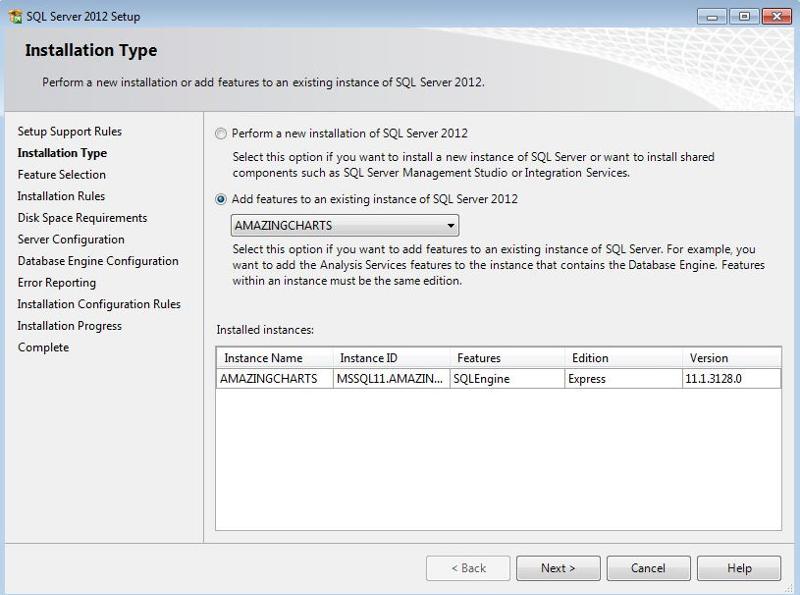
Task: Minimize the SQL Server 2012 Setup window
Action: [712, 17]
